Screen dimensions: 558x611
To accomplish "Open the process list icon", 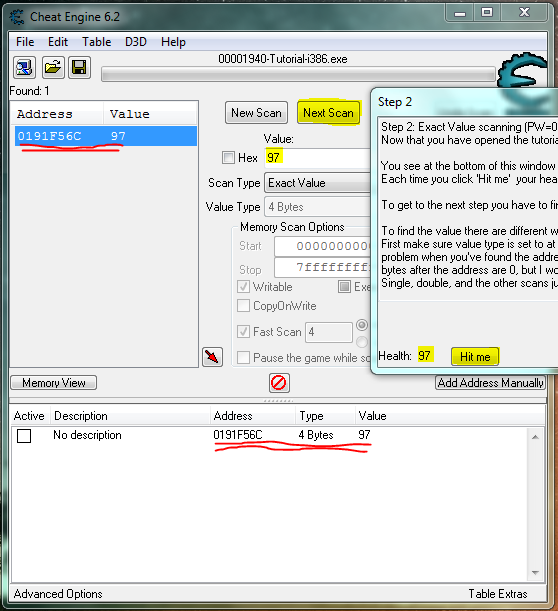I will pos(25,67).
